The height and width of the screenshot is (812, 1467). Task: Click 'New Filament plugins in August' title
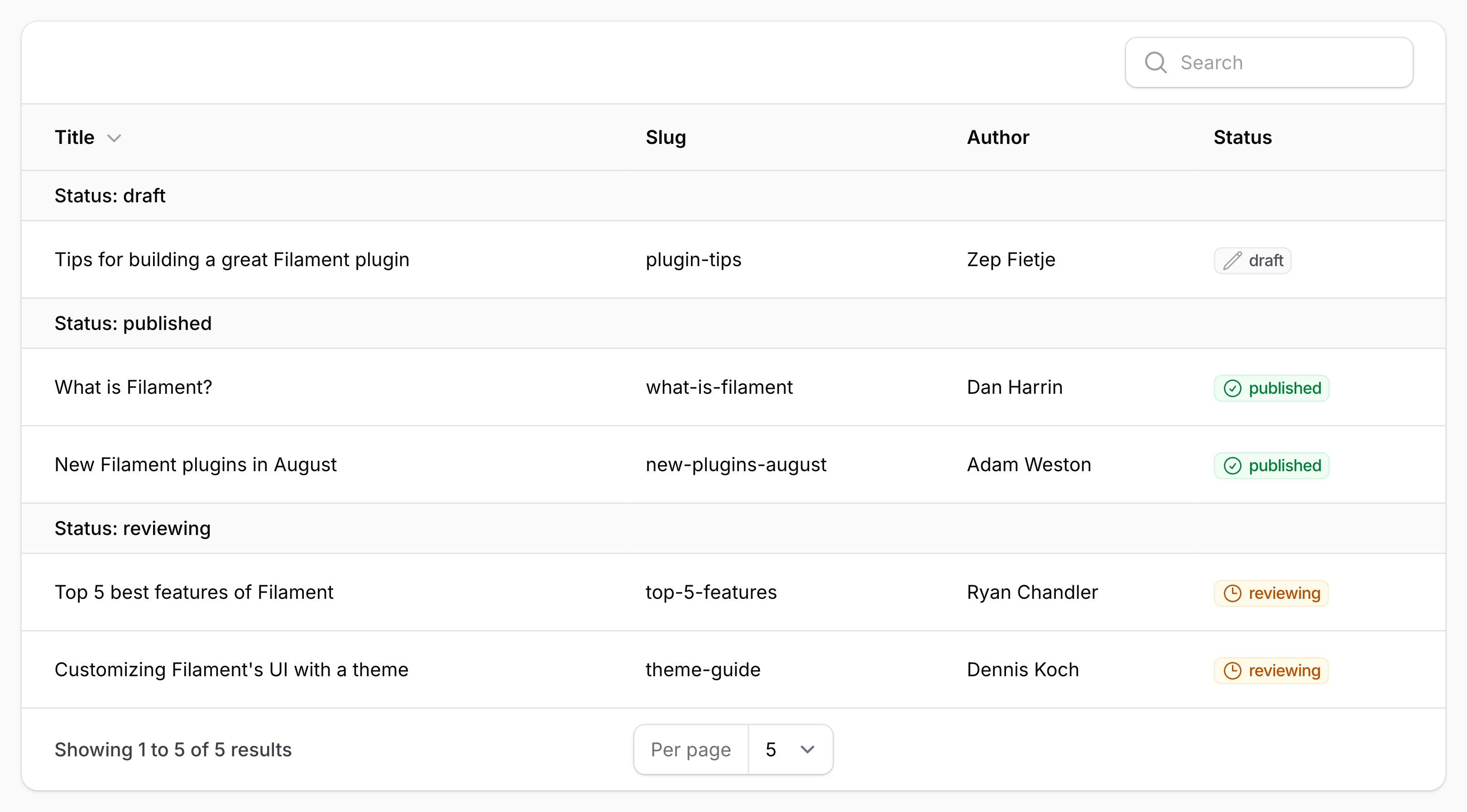pos(195,465)
